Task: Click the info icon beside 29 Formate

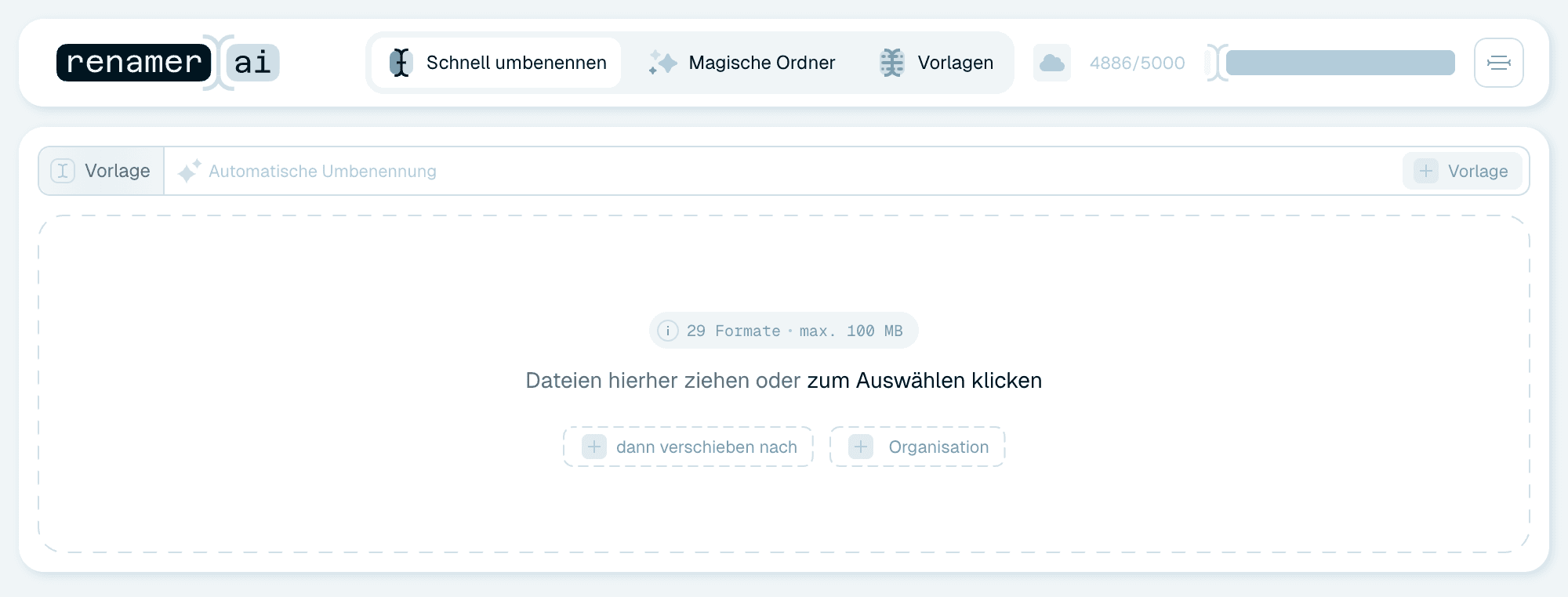Action: [667, 331]
